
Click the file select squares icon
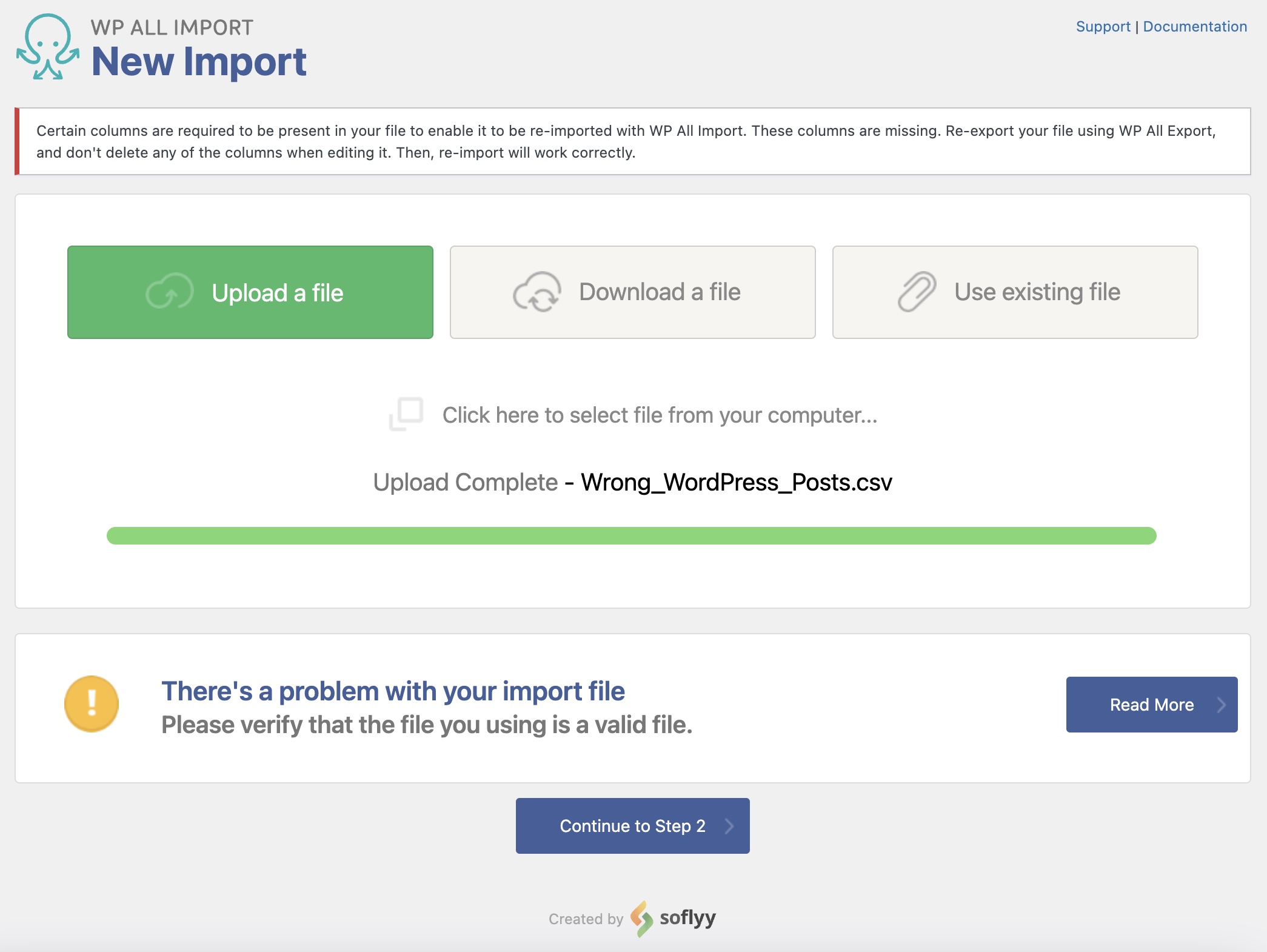coord(406,414)
